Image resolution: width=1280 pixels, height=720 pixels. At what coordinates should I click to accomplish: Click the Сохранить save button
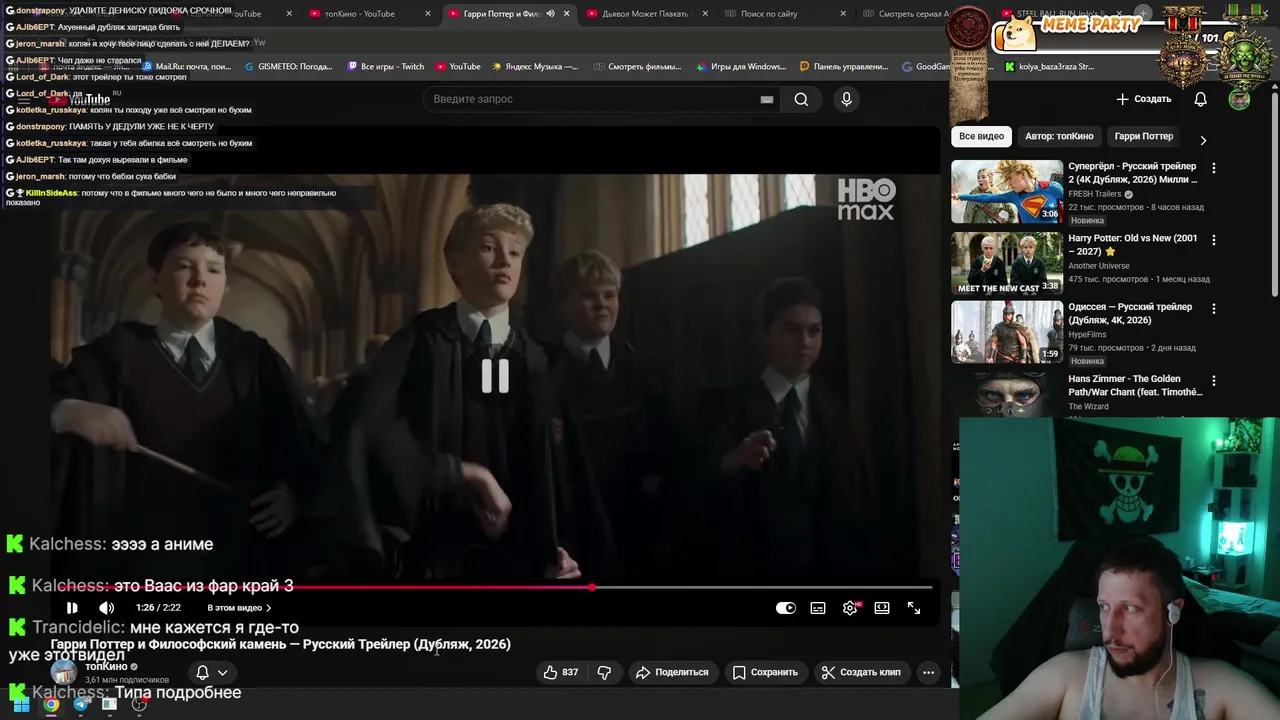765,672
